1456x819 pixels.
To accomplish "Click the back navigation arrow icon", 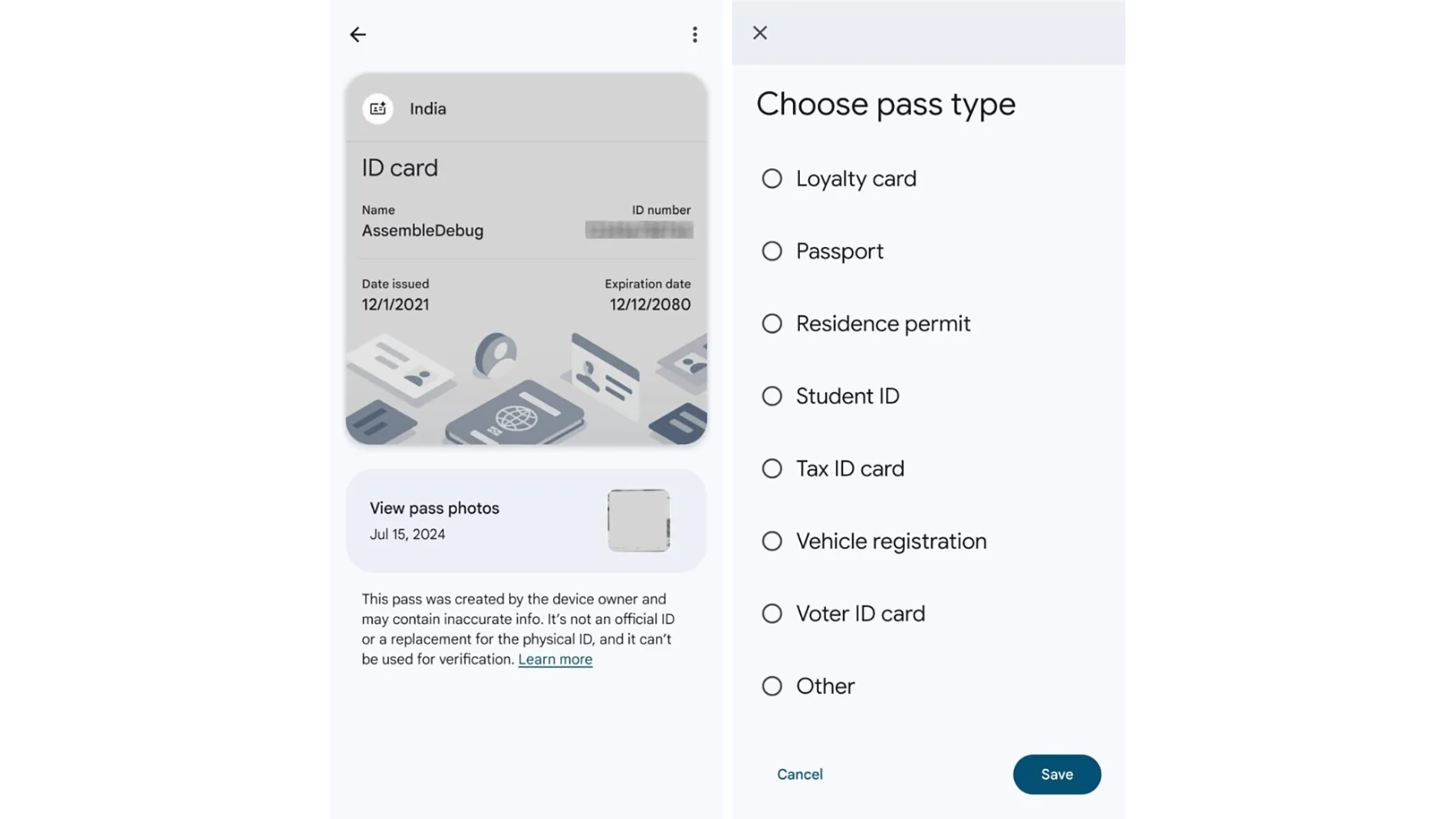I will click(358, 33).
